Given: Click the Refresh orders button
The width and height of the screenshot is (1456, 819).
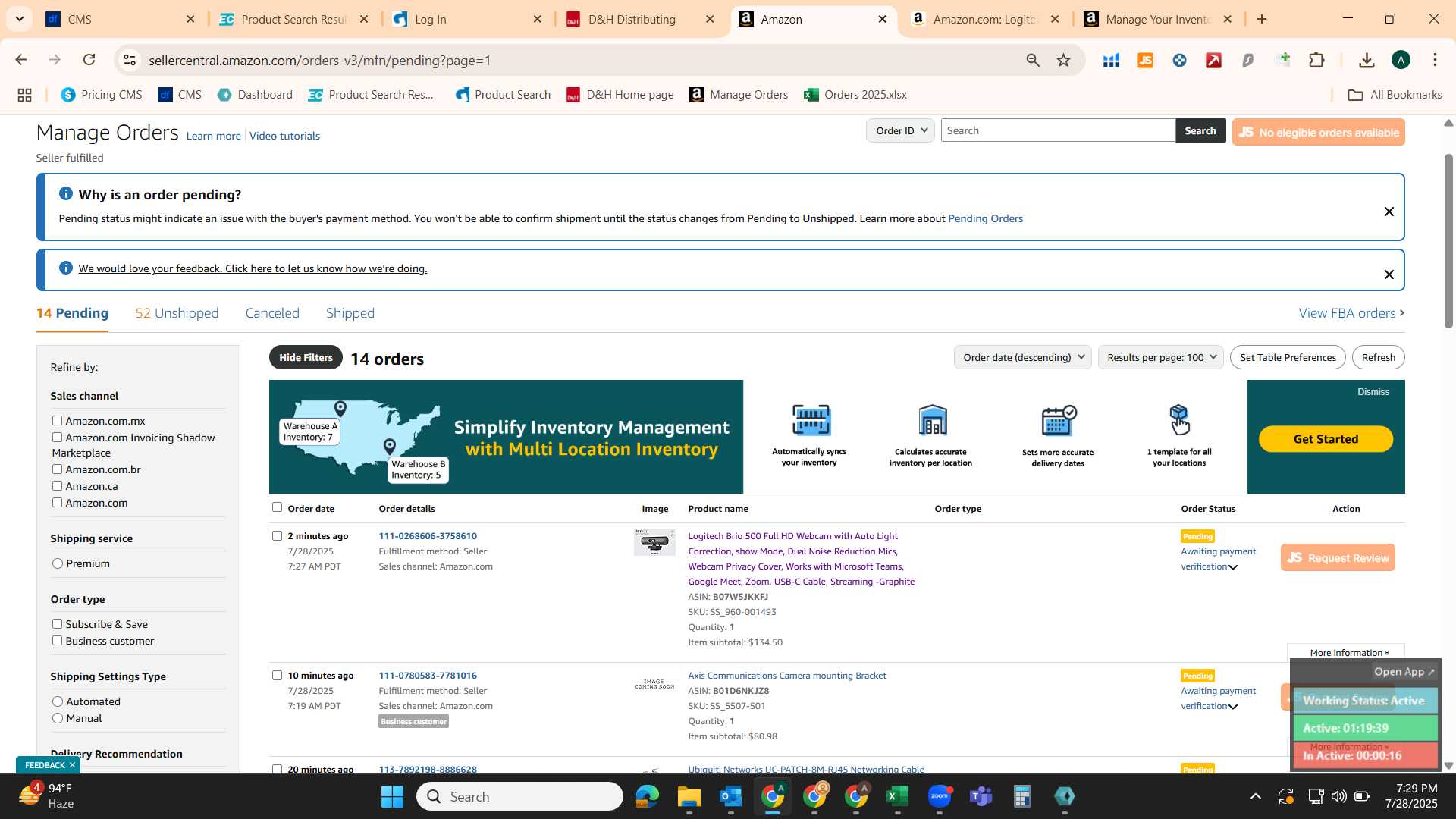Looking at the screenshot, I should coord(1378,357).
